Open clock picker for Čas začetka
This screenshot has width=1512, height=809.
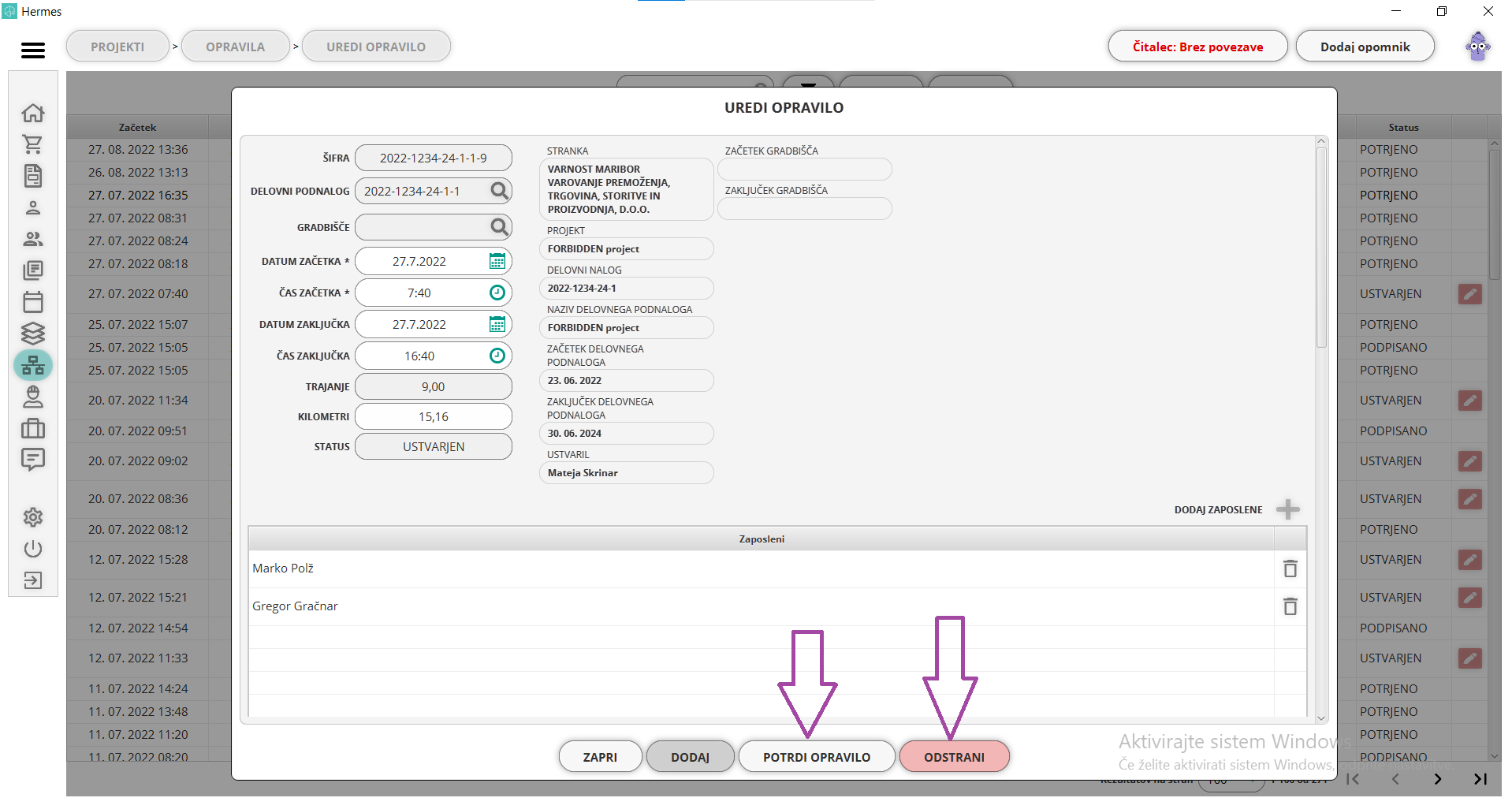pyautogui.click(x=497, y=293)
